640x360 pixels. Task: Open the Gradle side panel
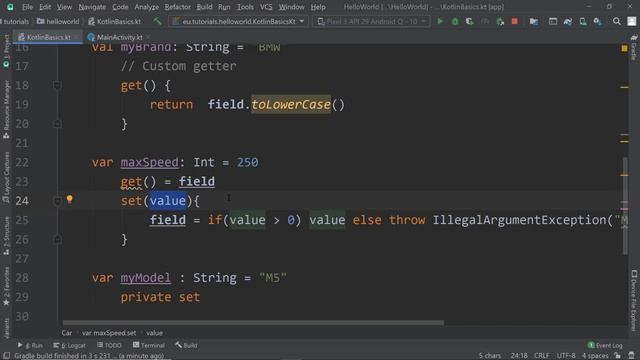coord(633,48)
